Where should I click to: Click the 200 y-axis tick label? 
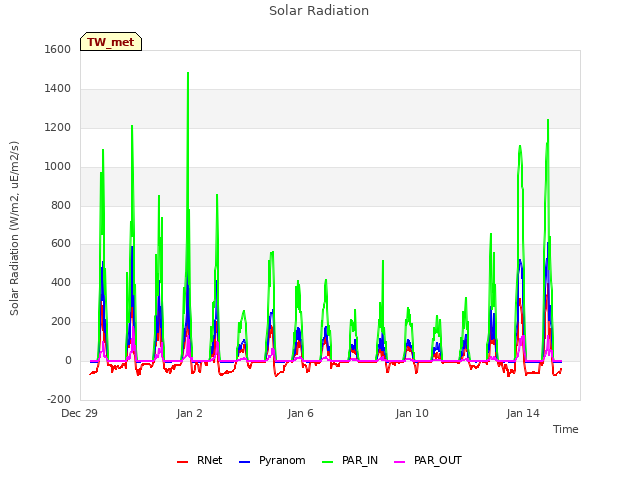(61, 322)
